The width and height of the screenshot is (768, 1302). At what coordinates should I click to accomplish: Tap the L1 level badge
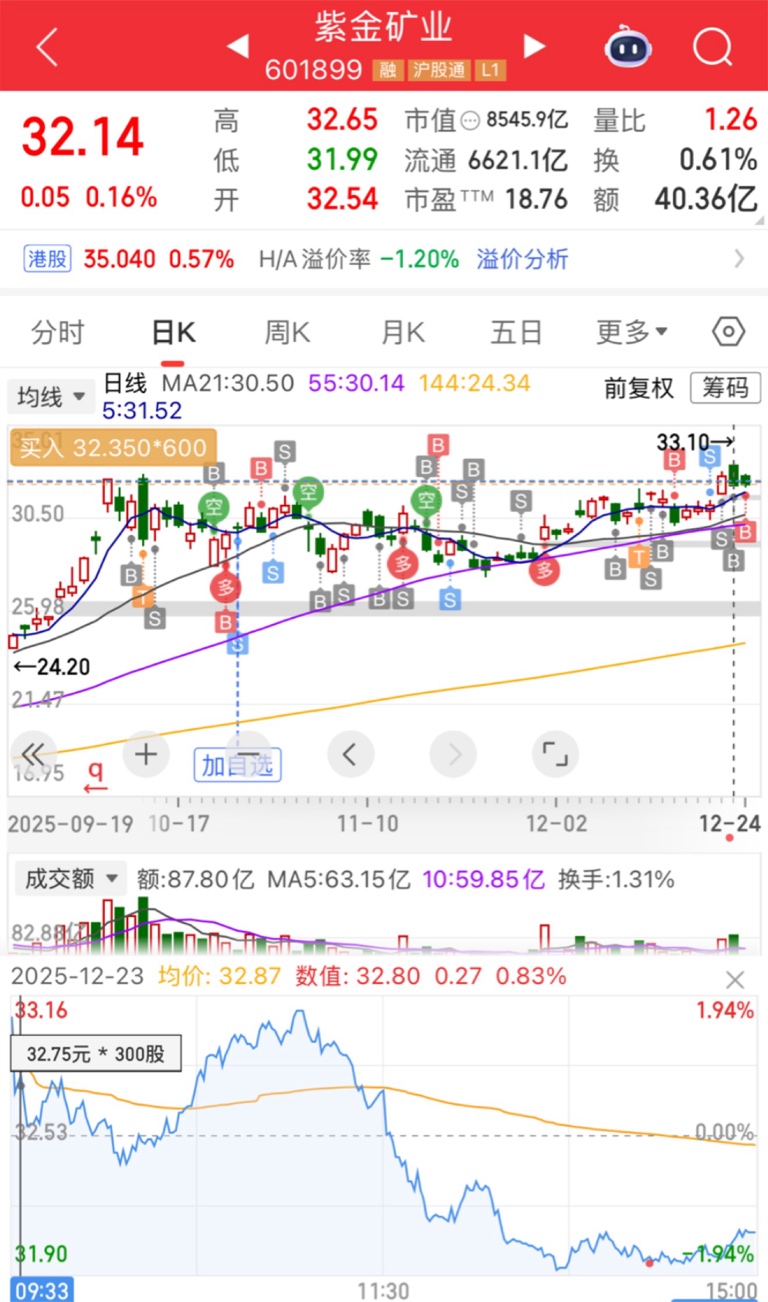[x=492, y=71]
